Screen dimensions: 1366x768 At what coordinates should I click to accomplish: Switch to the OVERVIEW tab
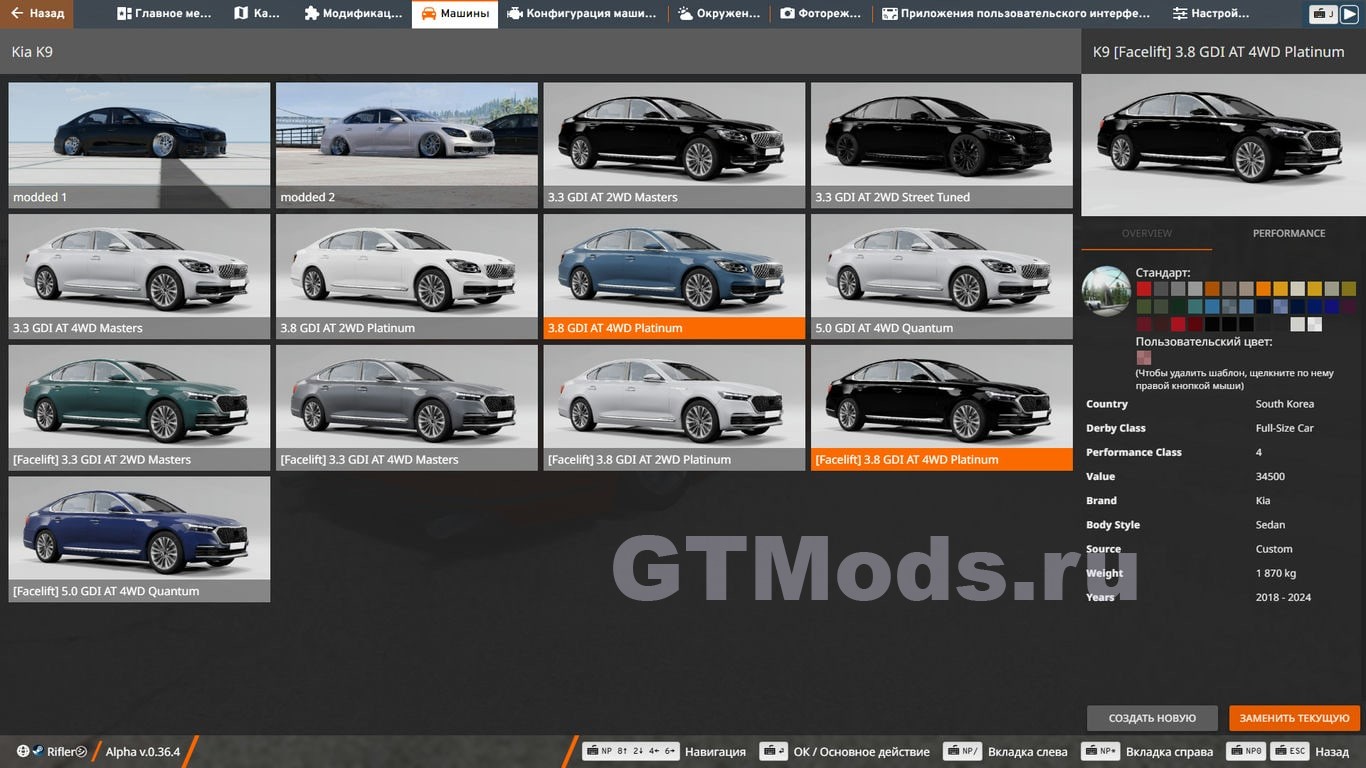(x=1146, y=233)
